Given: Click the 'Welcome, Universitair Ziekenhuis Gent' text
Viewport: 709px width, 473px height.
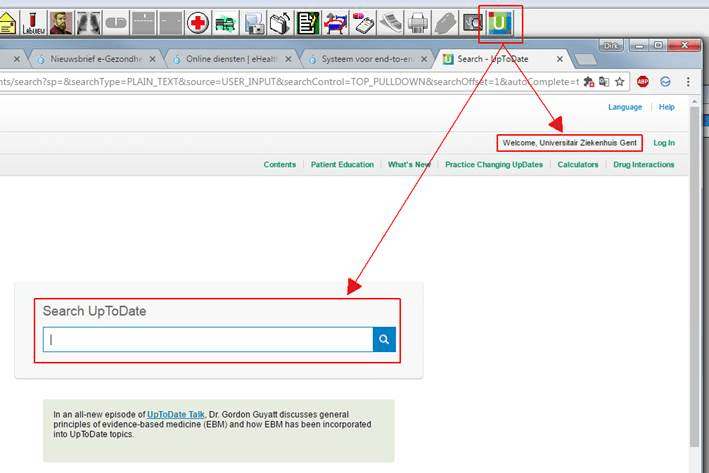Looking at the screenshot, I should [569, 143].
